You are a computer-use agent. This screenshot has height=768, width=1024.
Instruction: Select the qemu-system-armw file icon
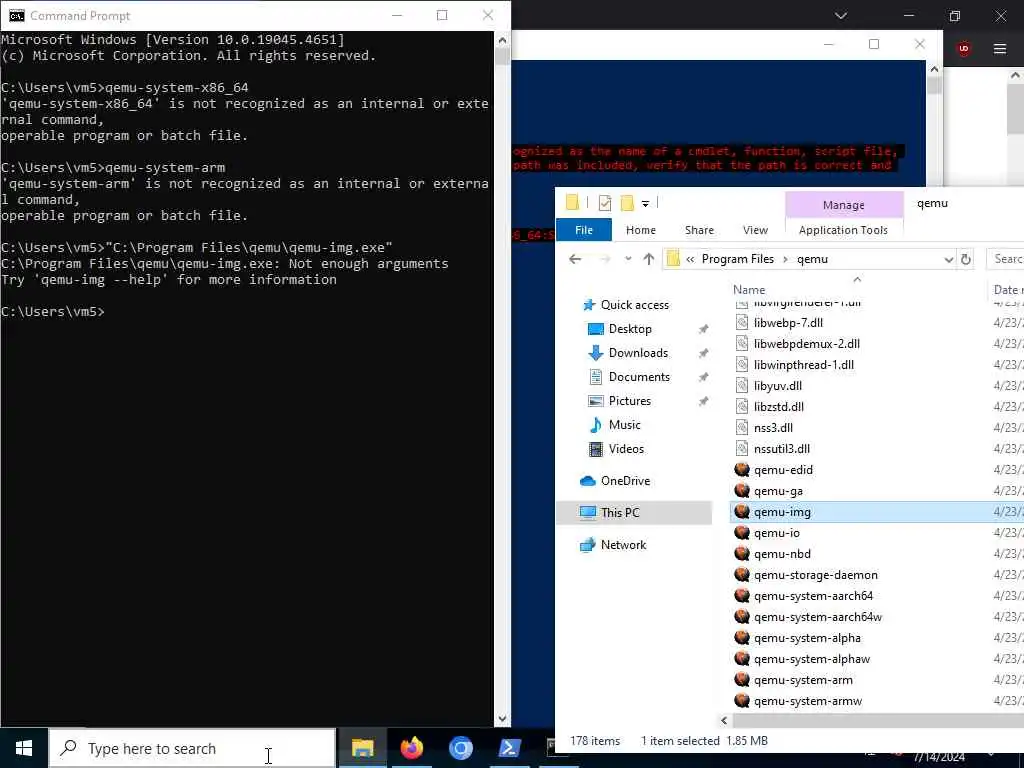pos(741,700)
